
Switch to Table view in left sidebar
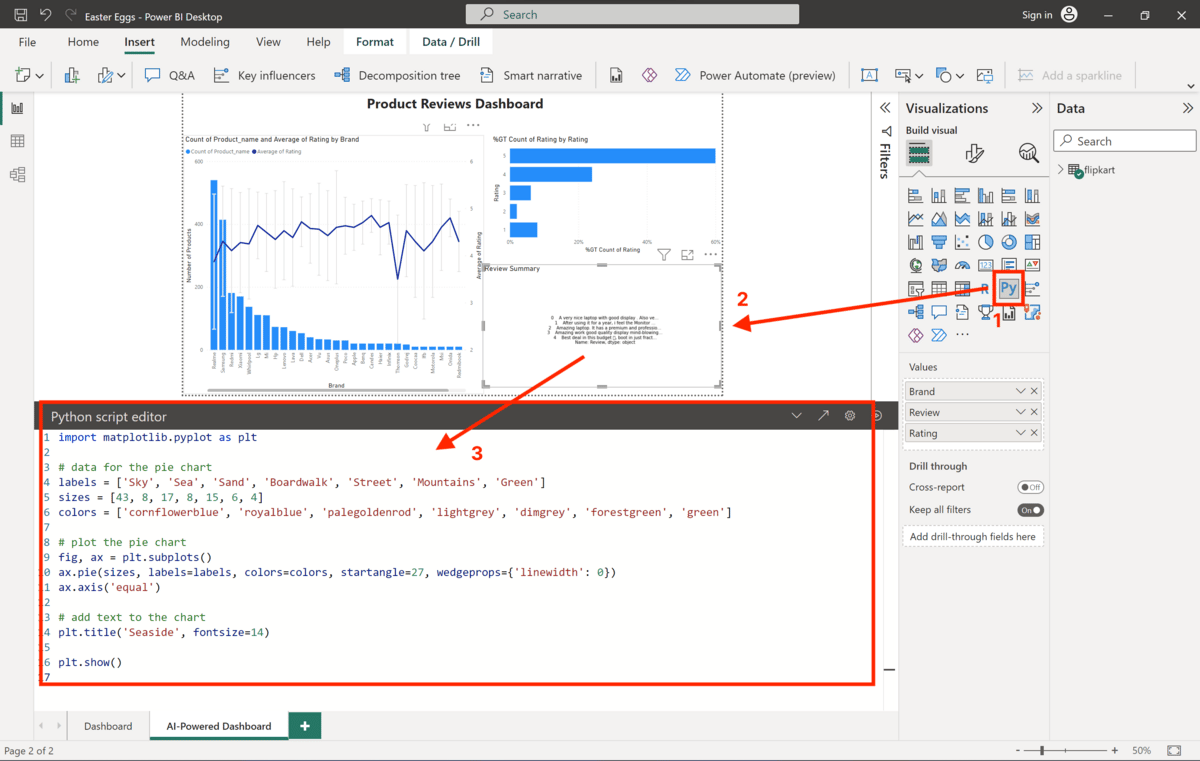pyautogui.click(x=17, y=141)
